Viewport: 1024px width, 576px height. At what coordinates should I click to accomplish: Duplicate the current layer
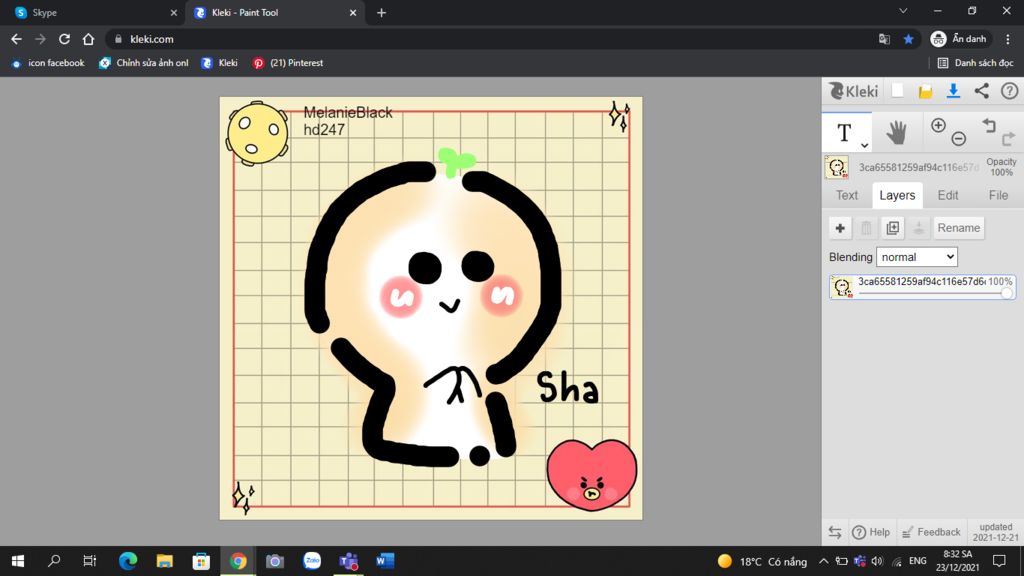pos(892,228)
